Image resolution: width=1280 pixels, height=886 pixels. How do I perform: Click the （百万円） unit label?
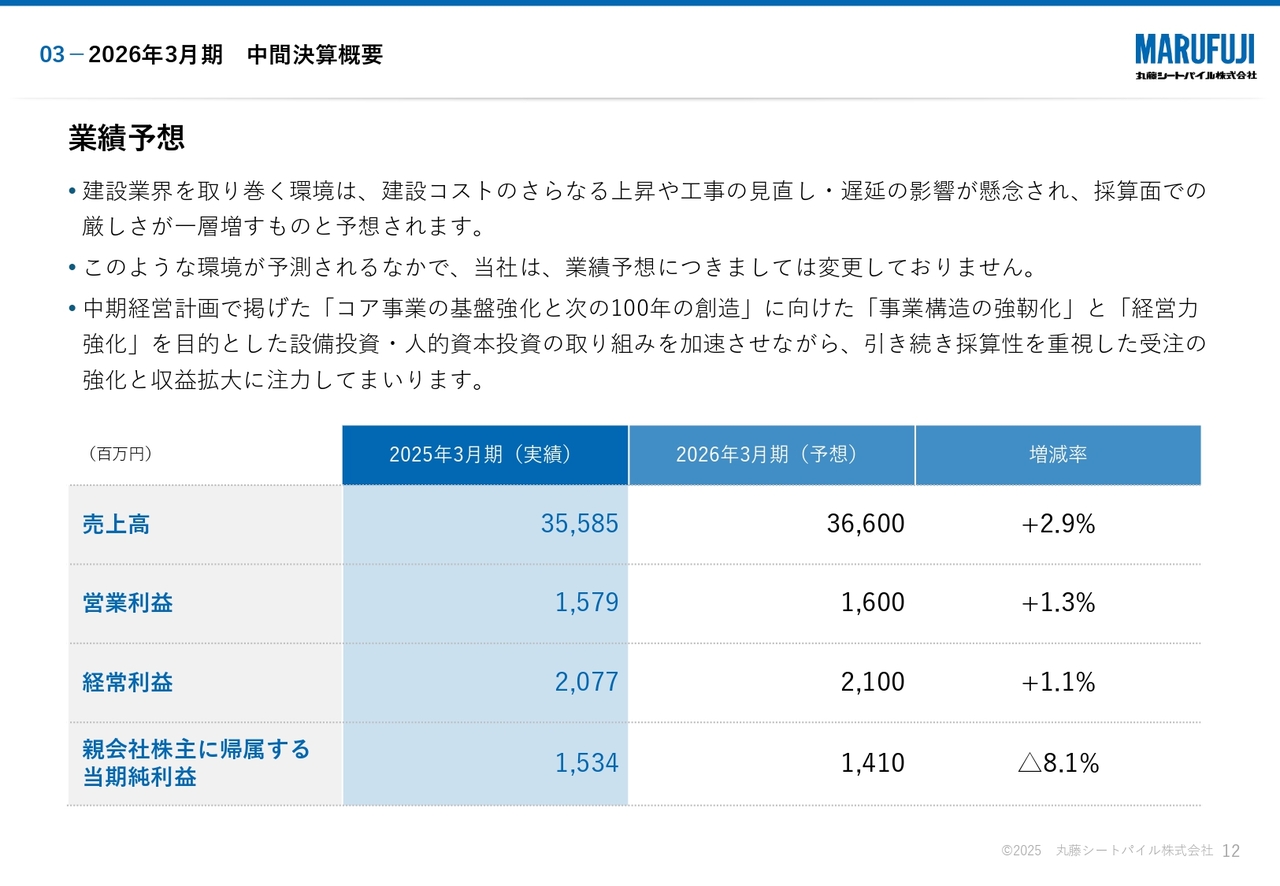tap(118, 454)
